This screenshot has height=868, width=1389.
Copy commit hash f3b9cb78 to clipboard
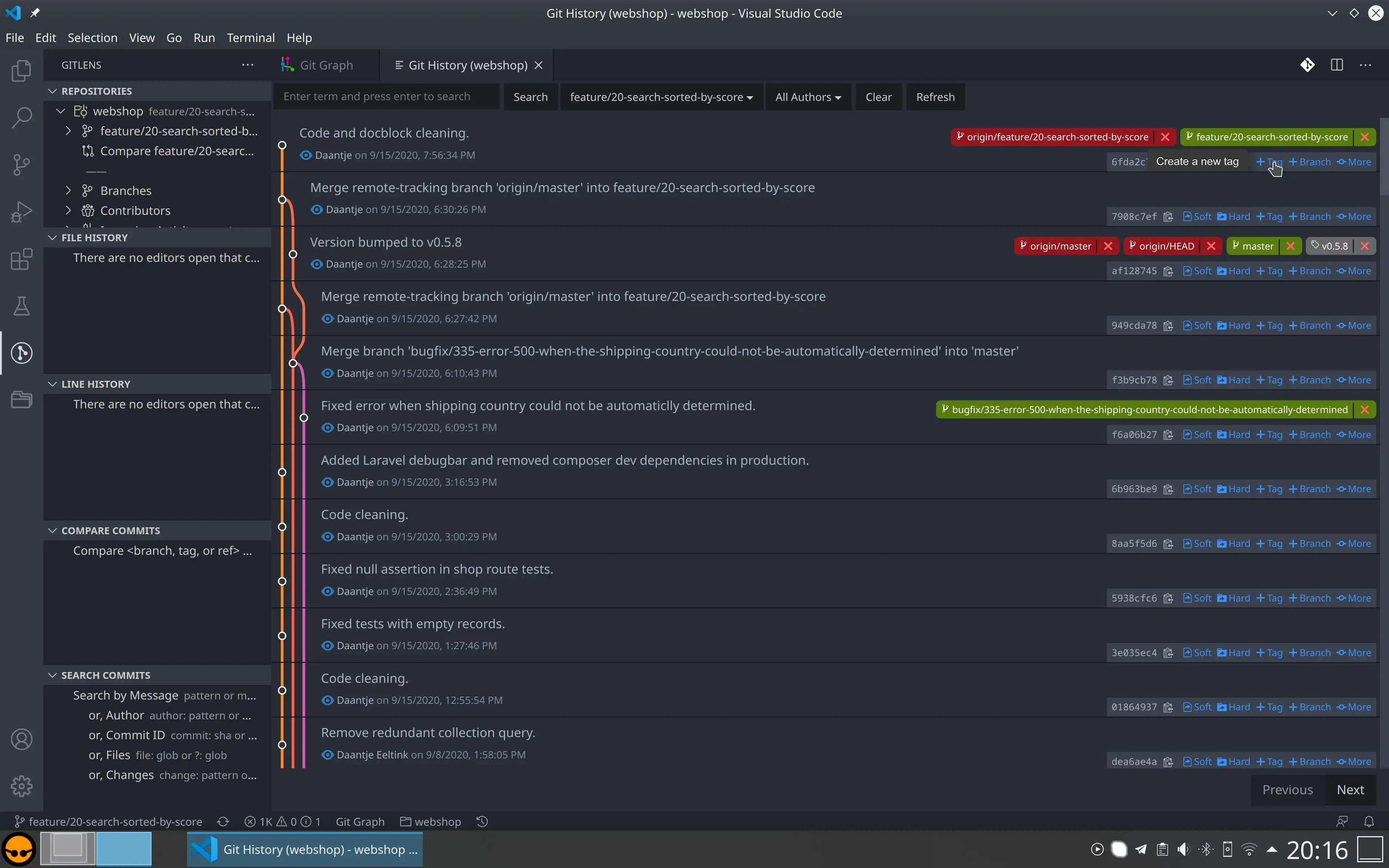pos(1168,380)
